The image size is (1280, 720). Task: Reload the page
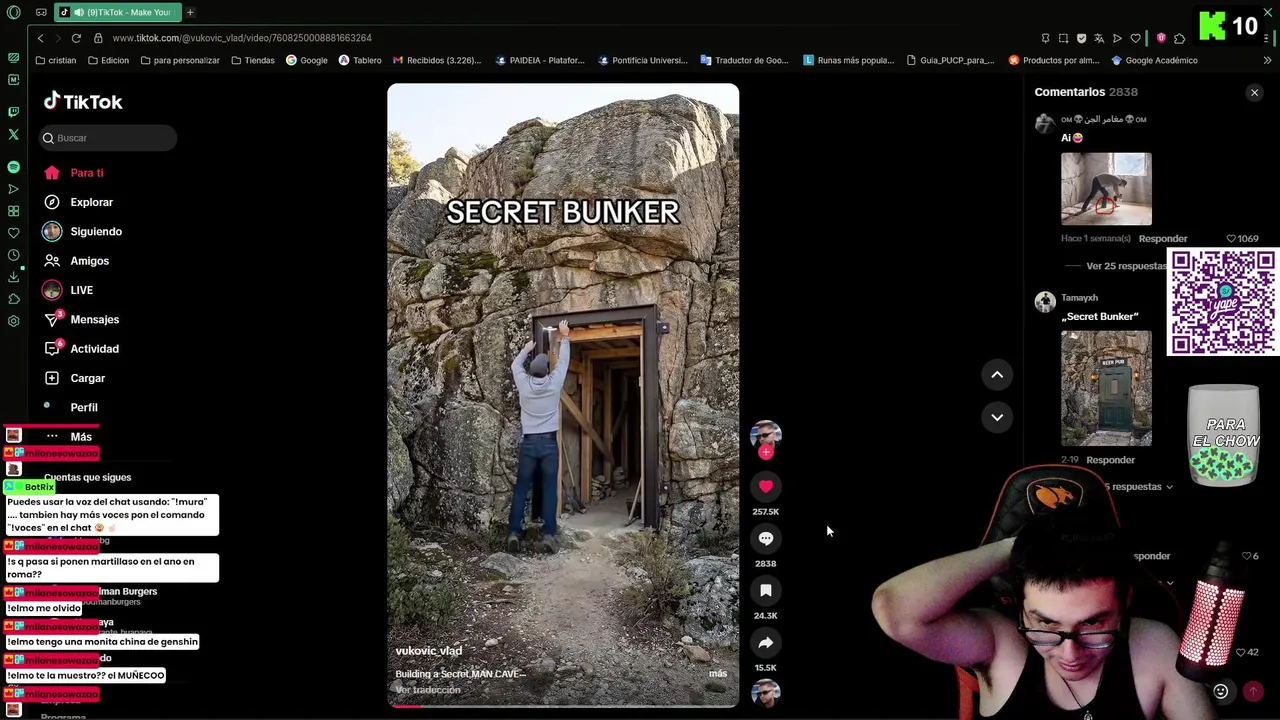(76, 38)
